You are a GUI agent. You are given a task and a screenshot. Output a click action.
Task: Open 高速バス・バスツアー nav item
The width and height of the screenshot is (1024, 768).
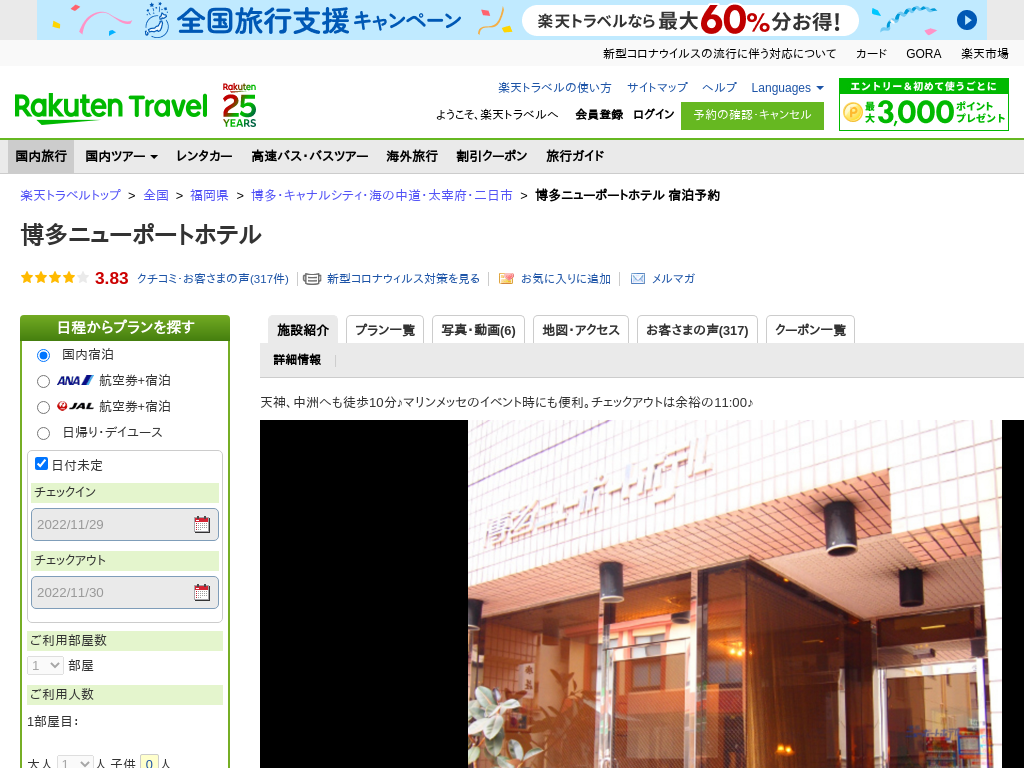(310, 156)
